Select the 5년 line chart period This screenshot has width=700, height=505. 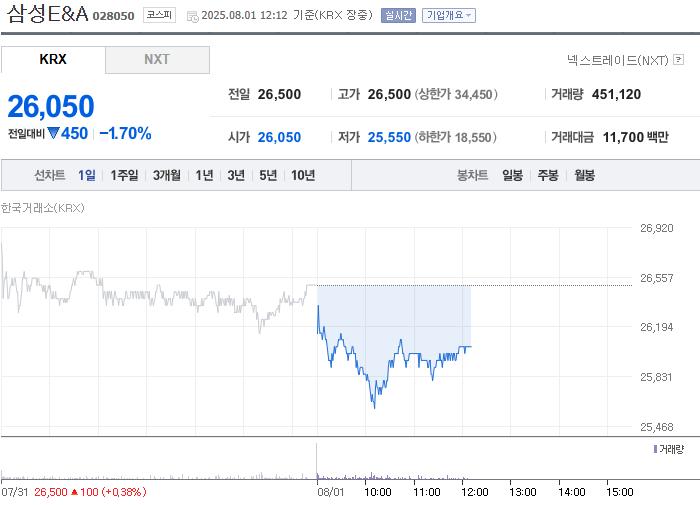click(x=268, y=175)
